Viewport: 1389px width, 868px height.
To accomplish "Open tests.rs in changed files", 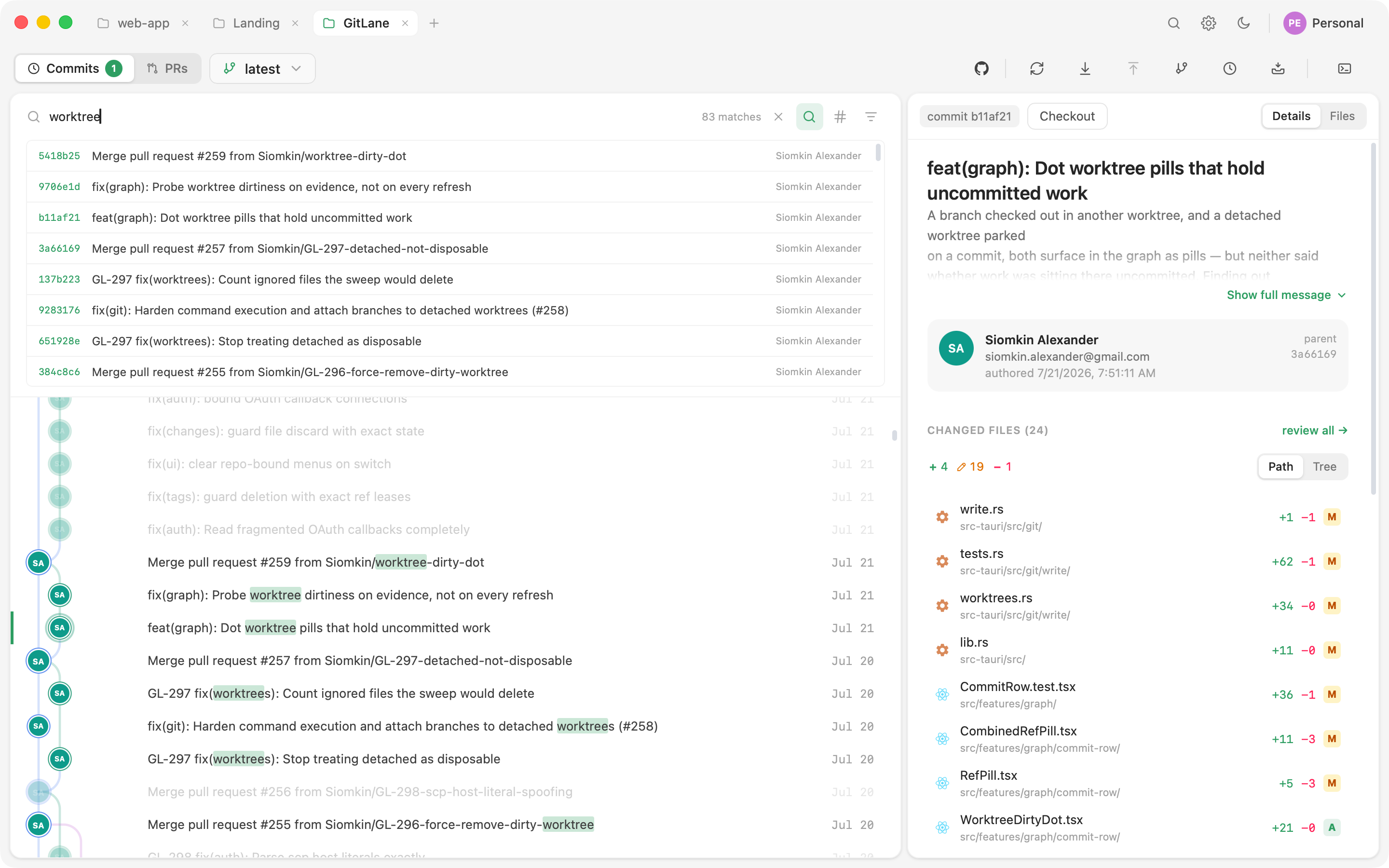I will 1138,561.
